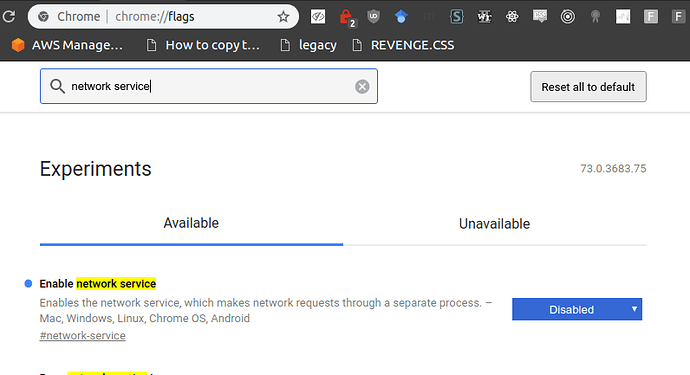
Task: Open the gray award ribbon extension
Action: click(x=595, y=17)
